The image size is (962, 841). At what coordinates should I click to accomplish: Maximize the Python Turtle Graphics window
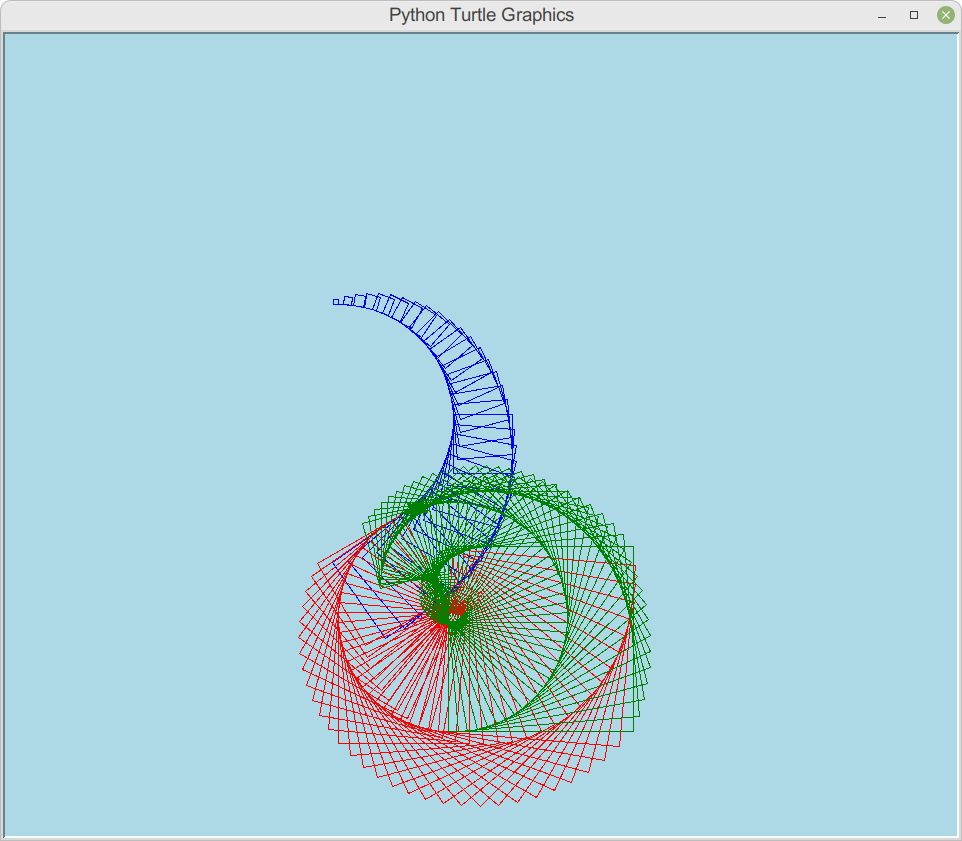(x=914, y=15)
